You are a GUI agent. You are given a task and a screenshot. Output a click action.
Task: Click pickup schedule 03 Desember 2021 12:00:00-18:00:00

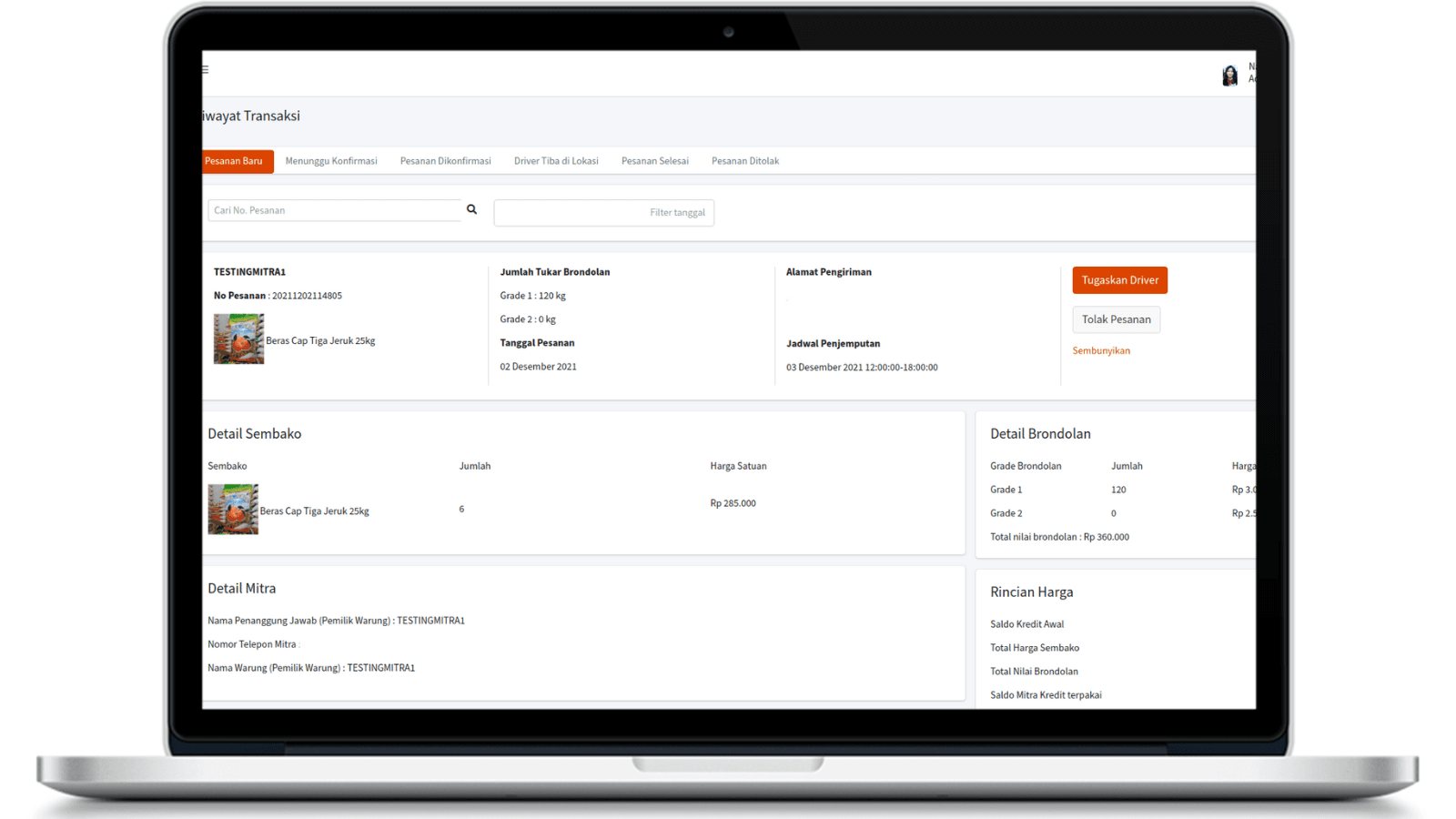pyautogui.click(x=862, y=368)
